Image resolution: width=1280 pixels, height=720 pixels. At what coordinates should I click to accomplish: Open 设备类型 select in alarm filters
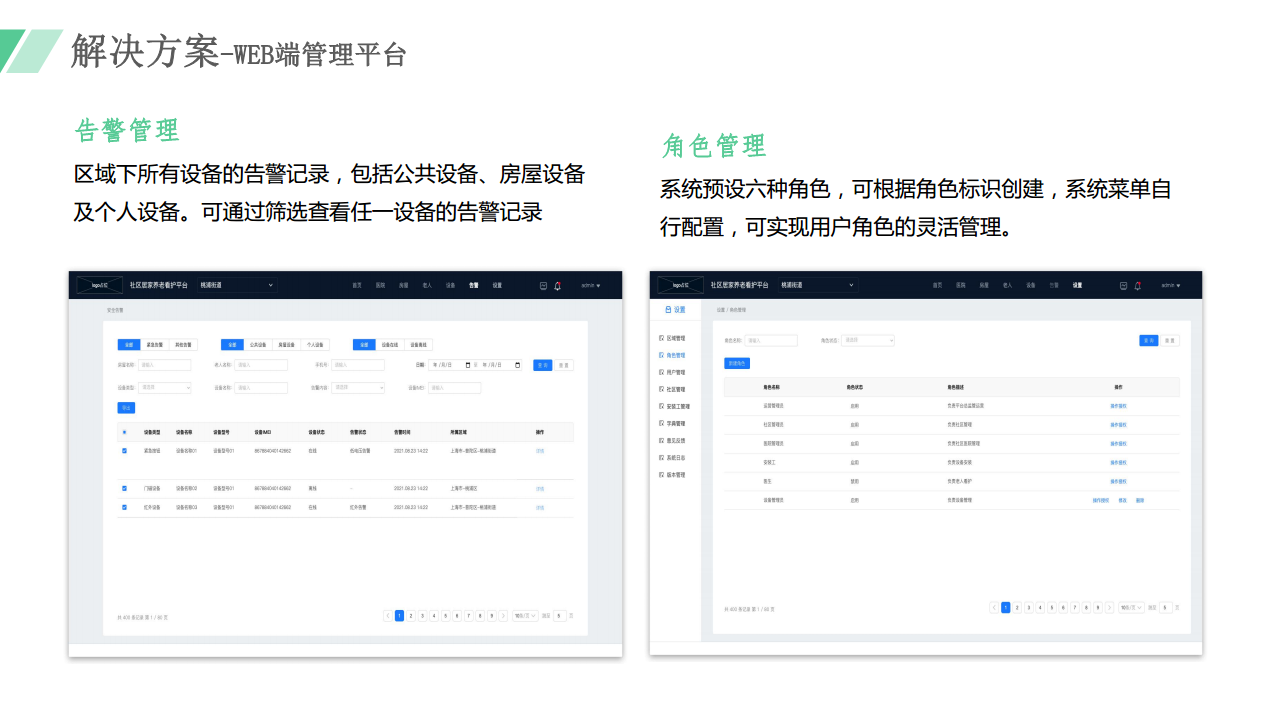click(x=165, y=387)
